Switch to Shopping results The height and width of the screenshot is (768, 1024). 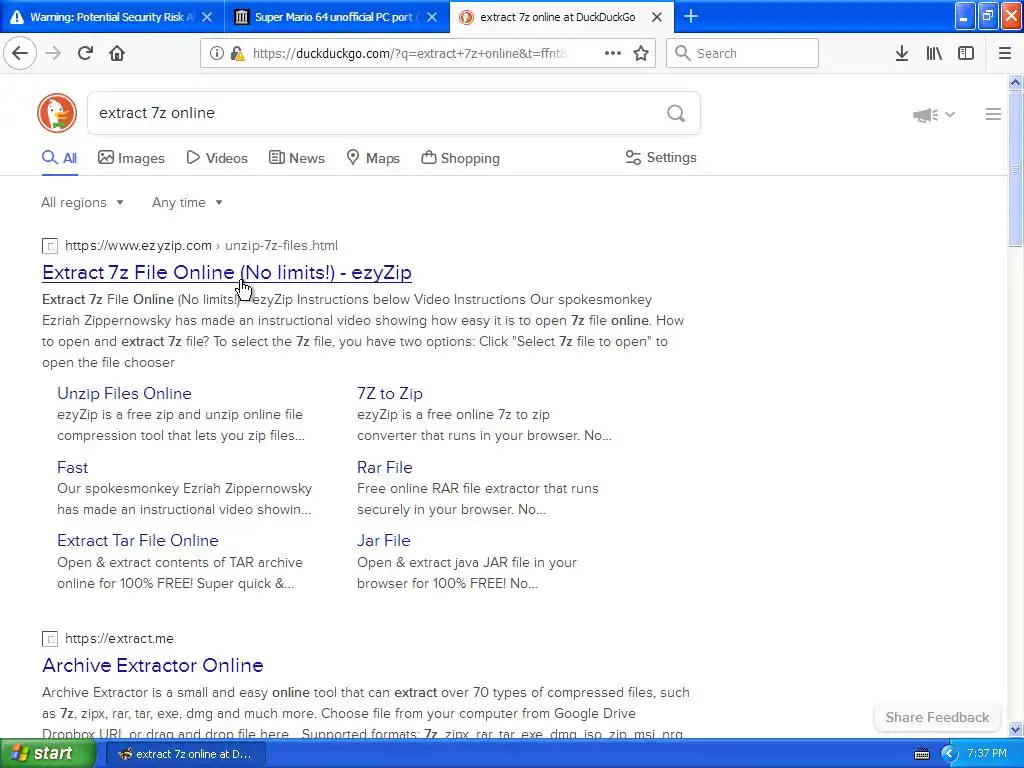pos(460,158)
